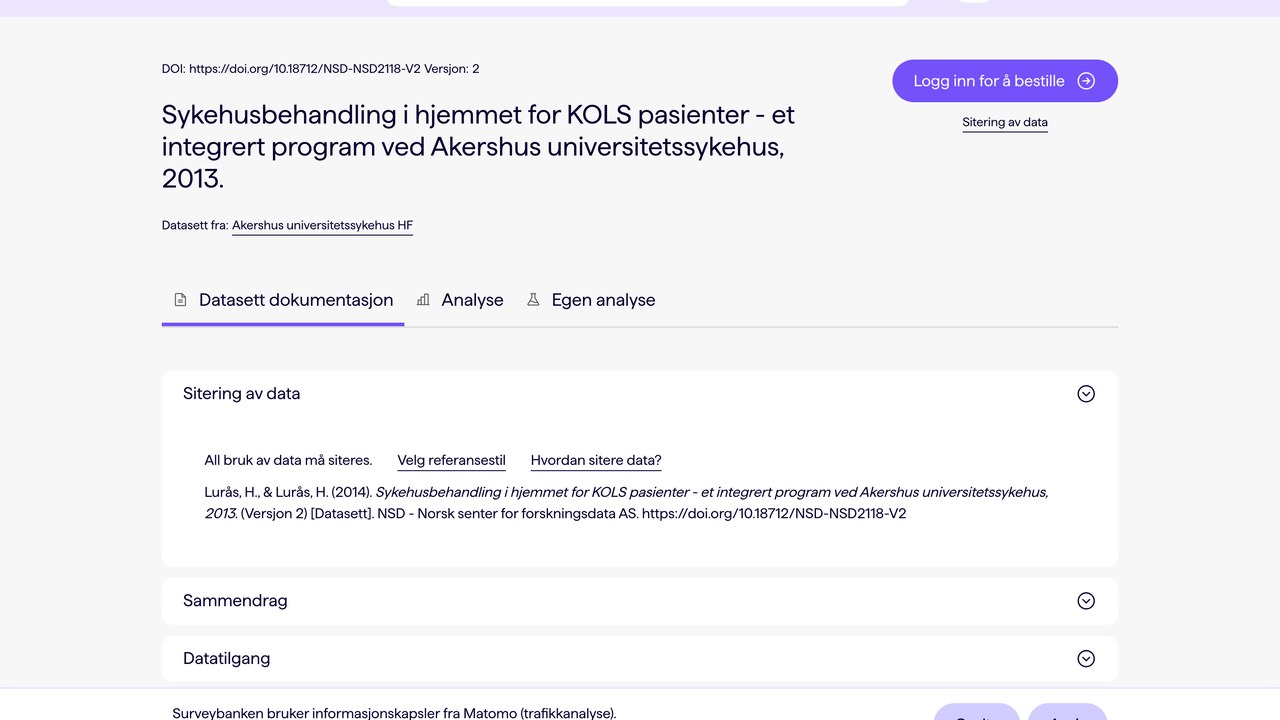Collapse the Sitering av data section chevron

(1086, 394)
